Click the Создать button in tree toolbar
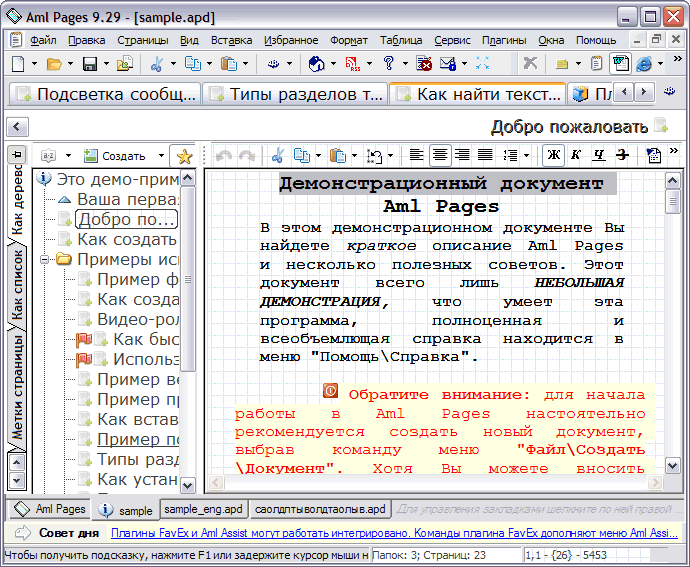This screenshot has width=690, height=567. [115, 156]
